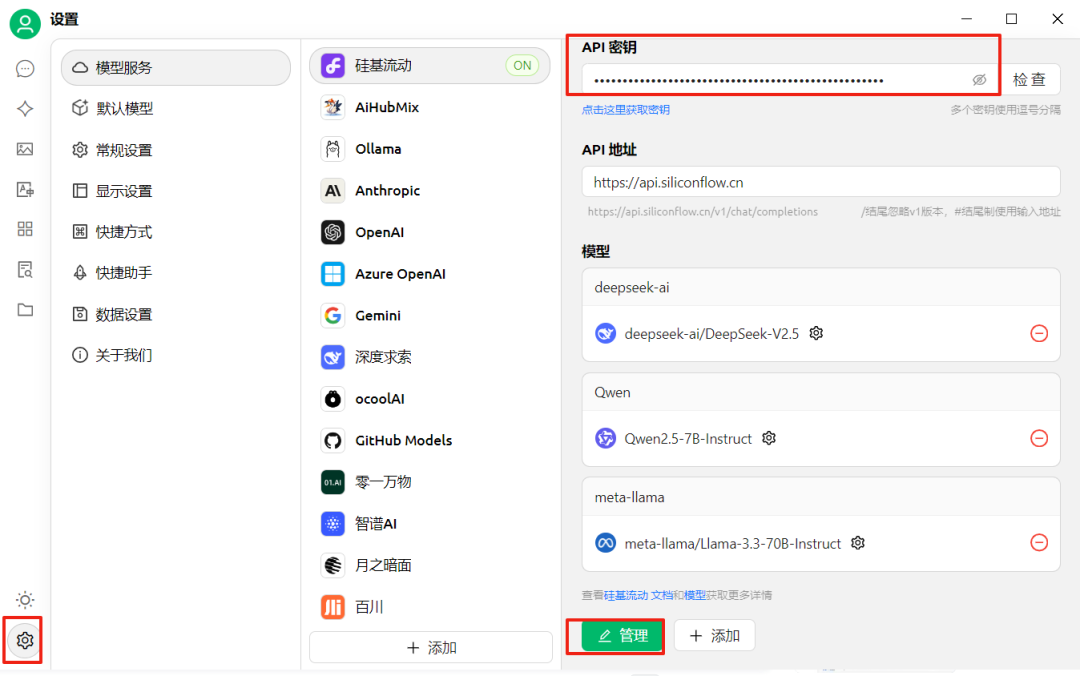Open the knowledge base sidebar icon
The image size is (1080, 676).
coord(25,269)
